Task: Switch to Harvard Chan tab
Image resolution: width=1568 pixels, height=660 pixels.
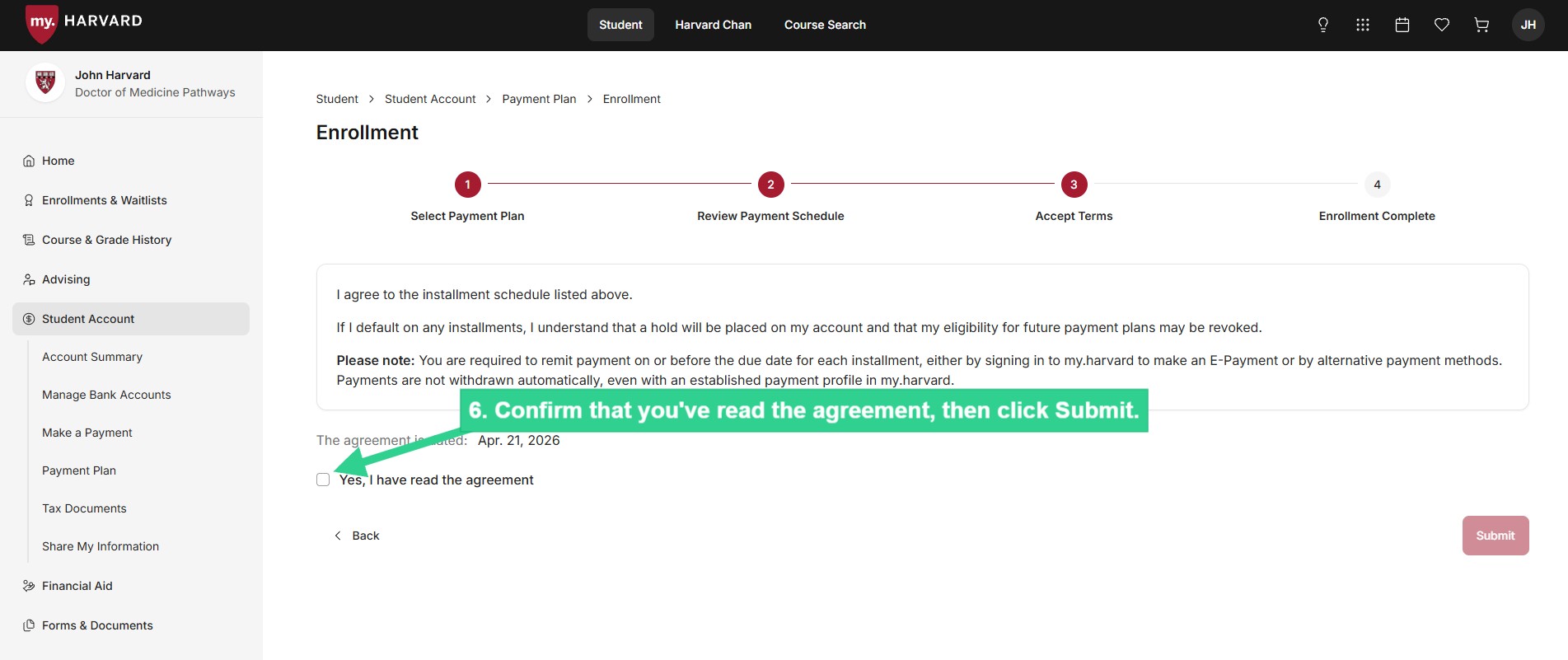Action: 714,25
